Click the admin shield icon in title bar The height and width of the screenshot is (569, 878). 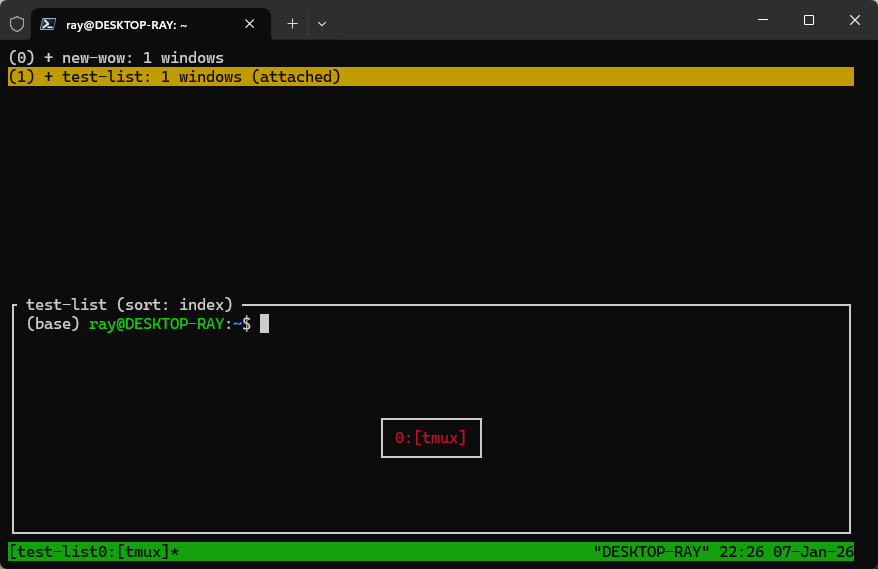click(16, 23)
